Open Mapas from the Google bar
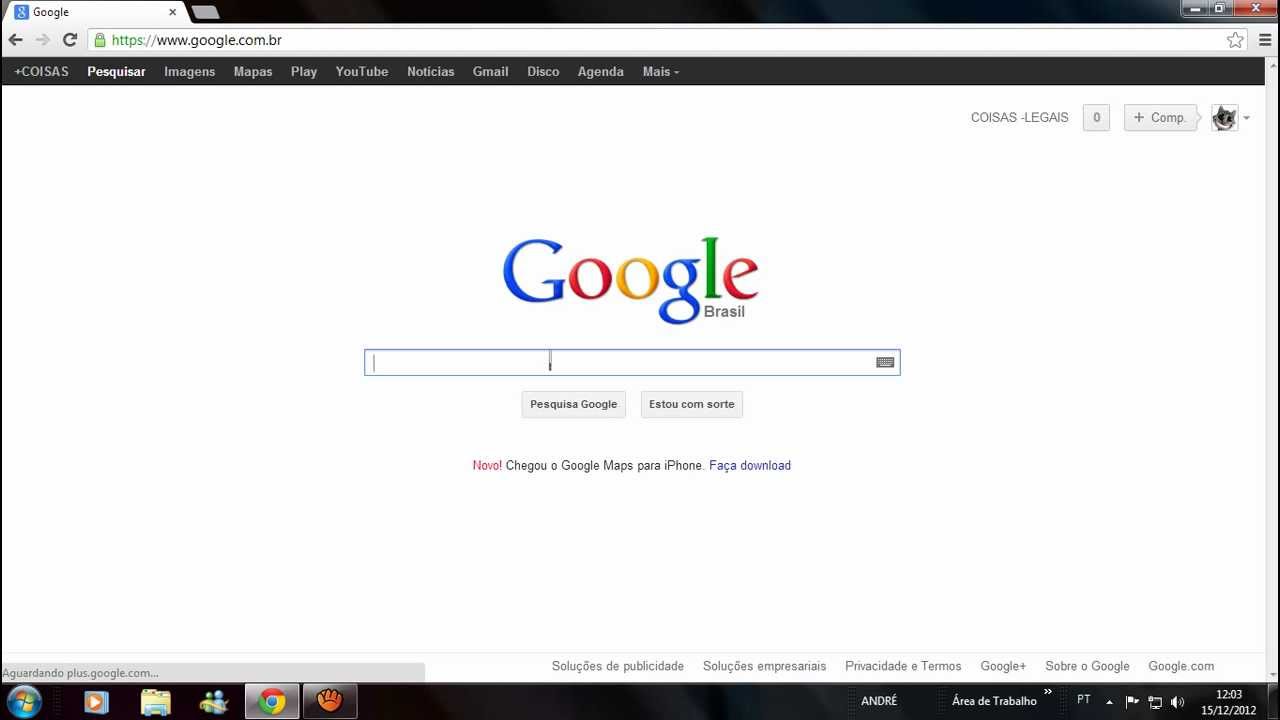This screenshot has height=720, width=1280. tap(253, 72)
